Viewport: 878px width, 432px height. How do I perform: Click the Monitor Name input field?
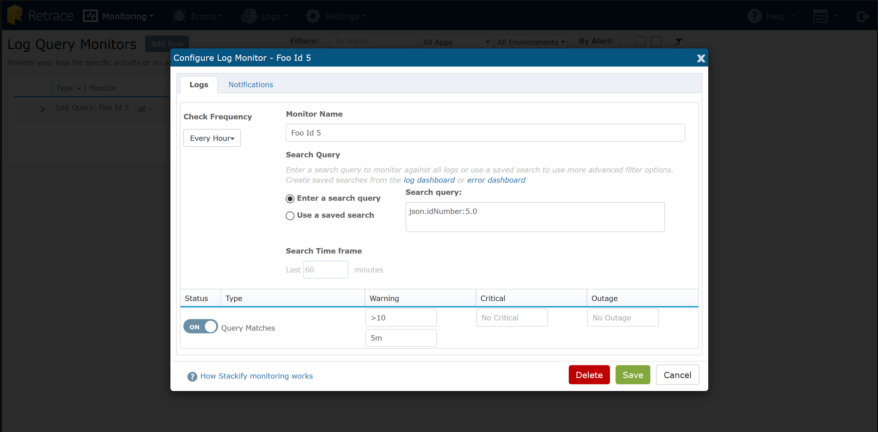tap(485, 133)
